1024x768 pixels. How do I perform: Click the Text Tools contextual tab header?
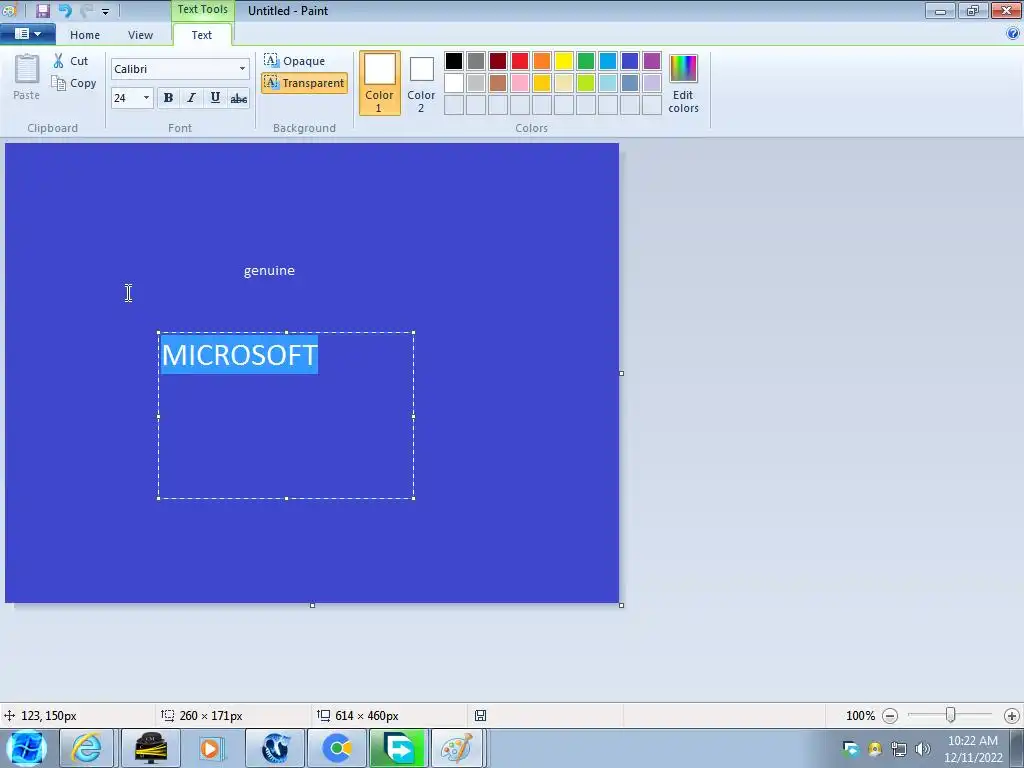[202, 10]
